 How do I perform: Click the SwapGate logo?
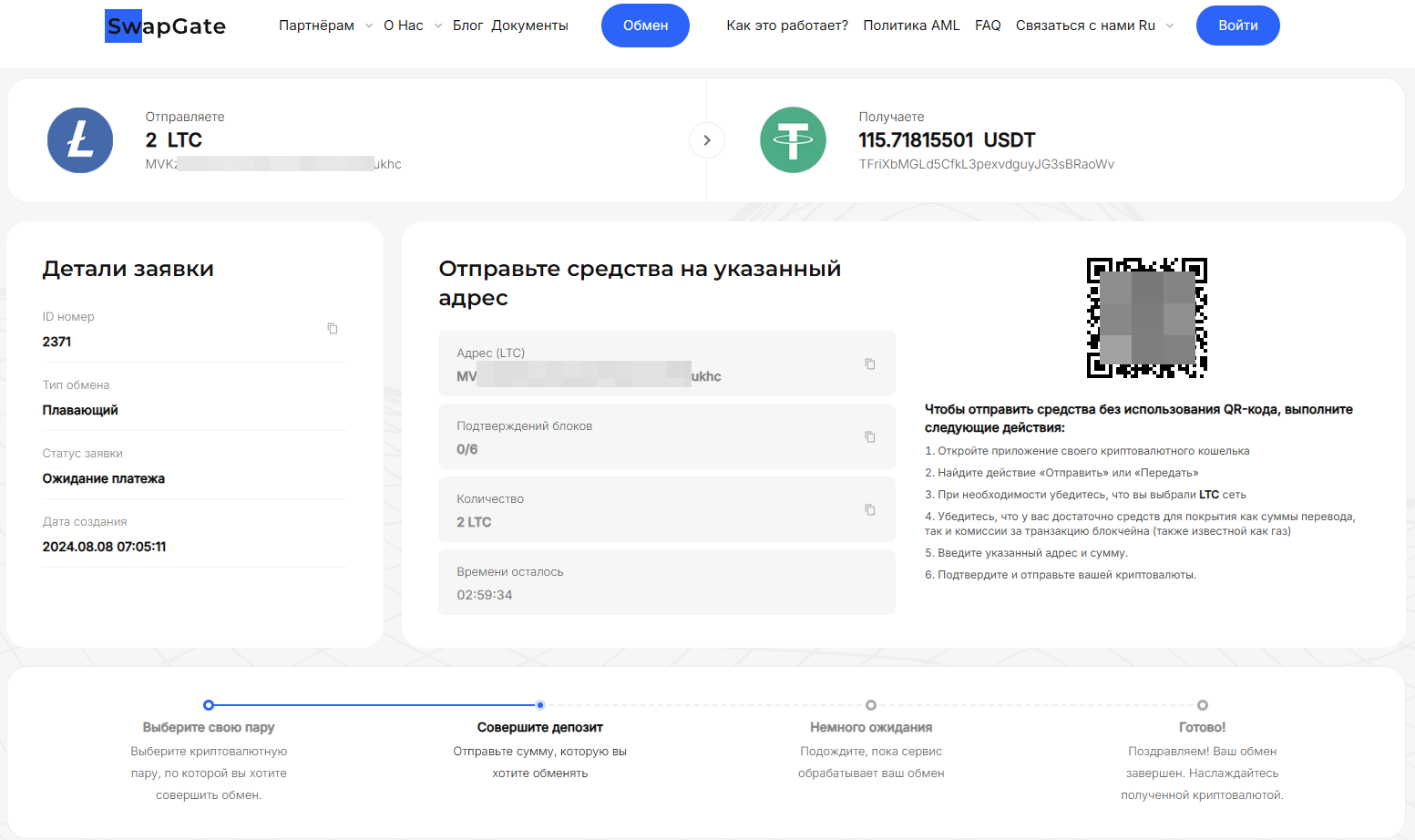point(165,26)
